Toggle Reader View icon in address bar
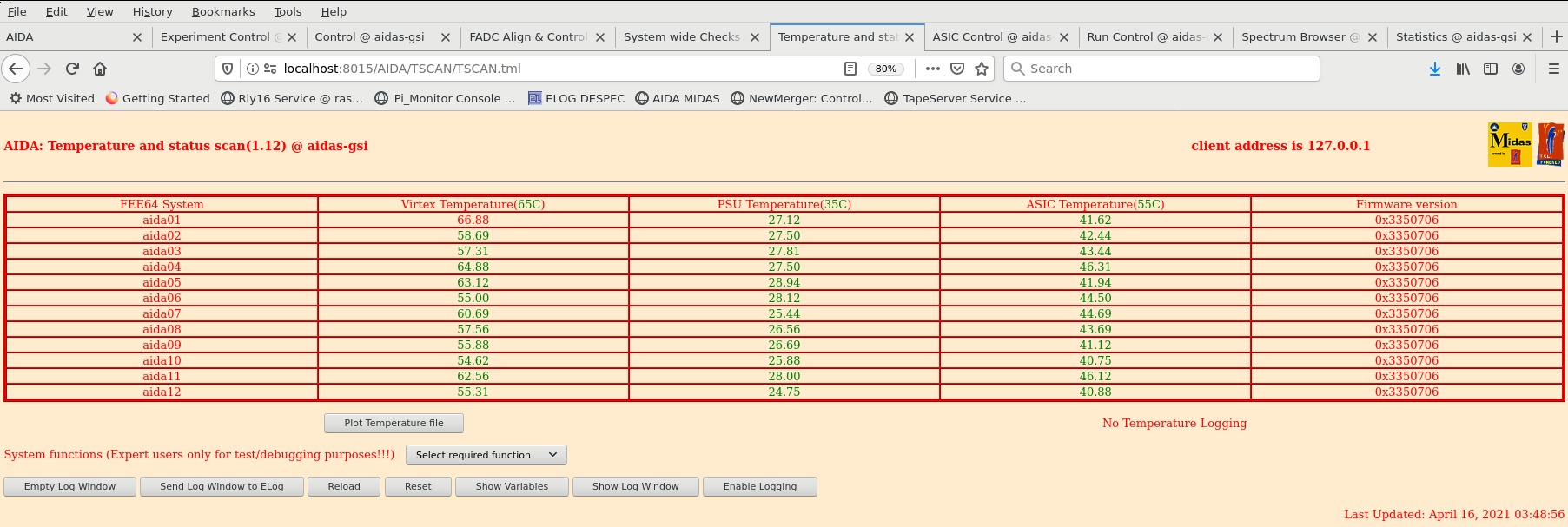Viewport: 1568px width, 527px height. 850,69
